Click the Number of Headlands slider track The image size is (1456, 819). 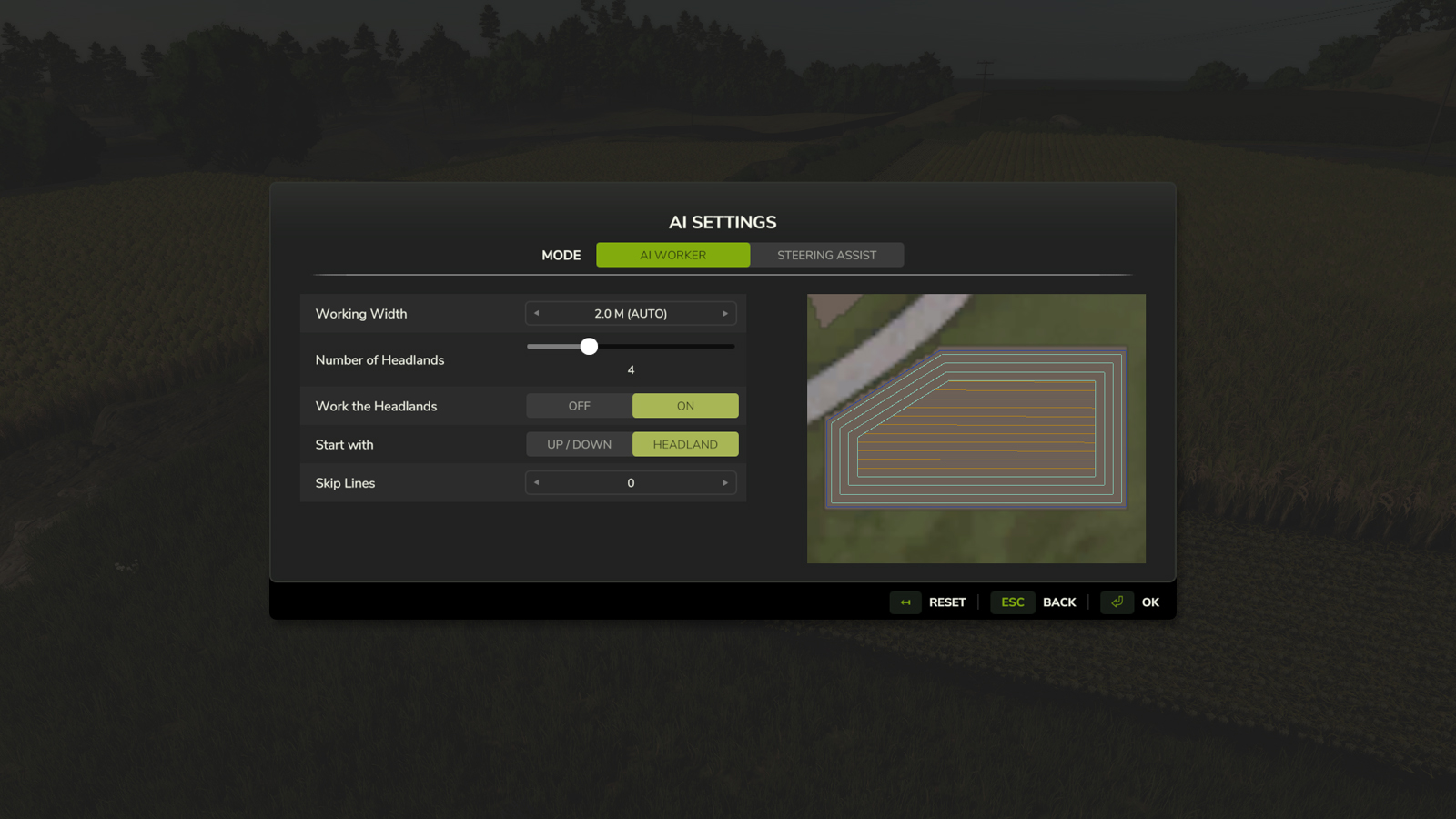click(664, 346)
